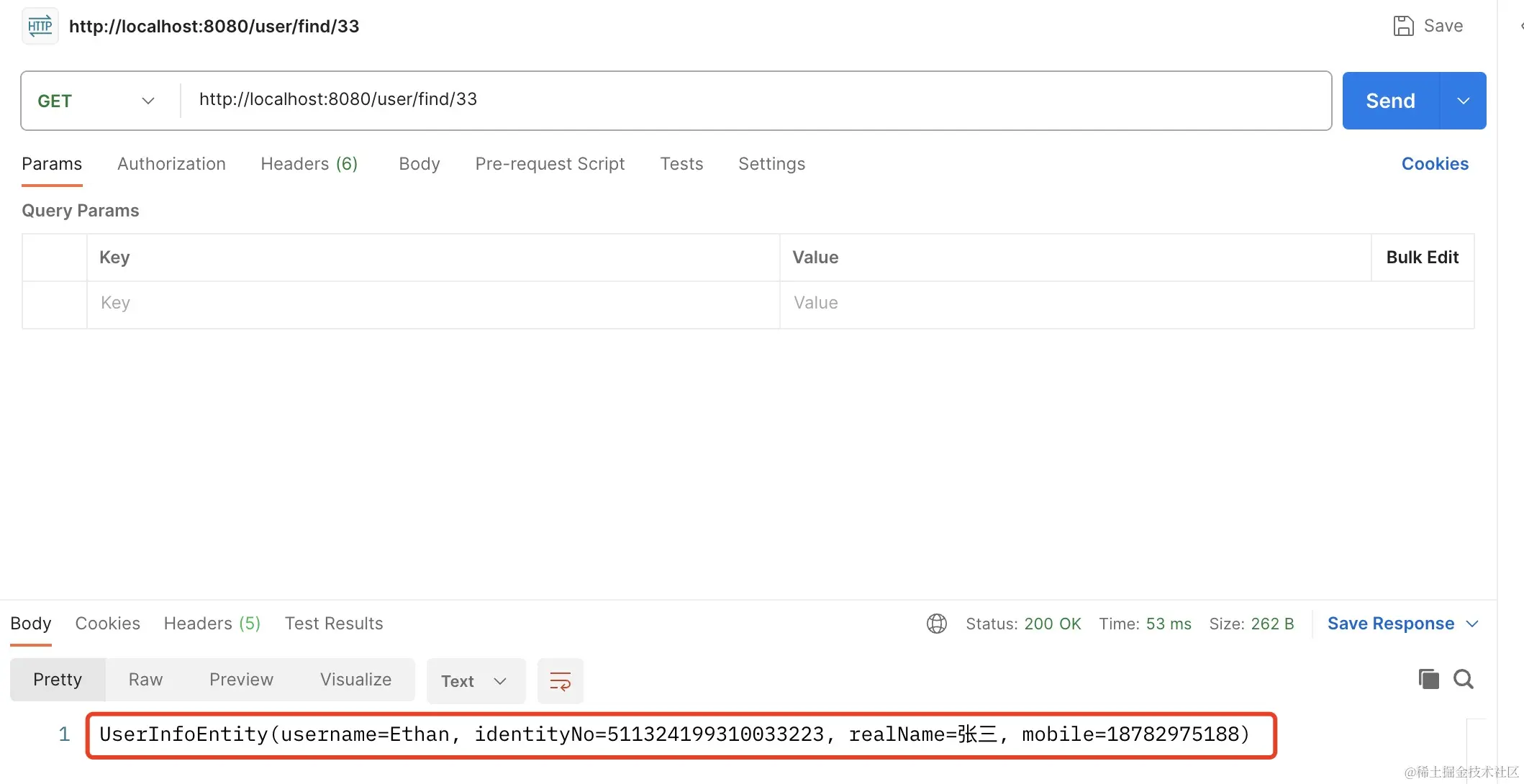1524x784 pixels.
Task: Click the network globe icon
Action: (936, 624)
